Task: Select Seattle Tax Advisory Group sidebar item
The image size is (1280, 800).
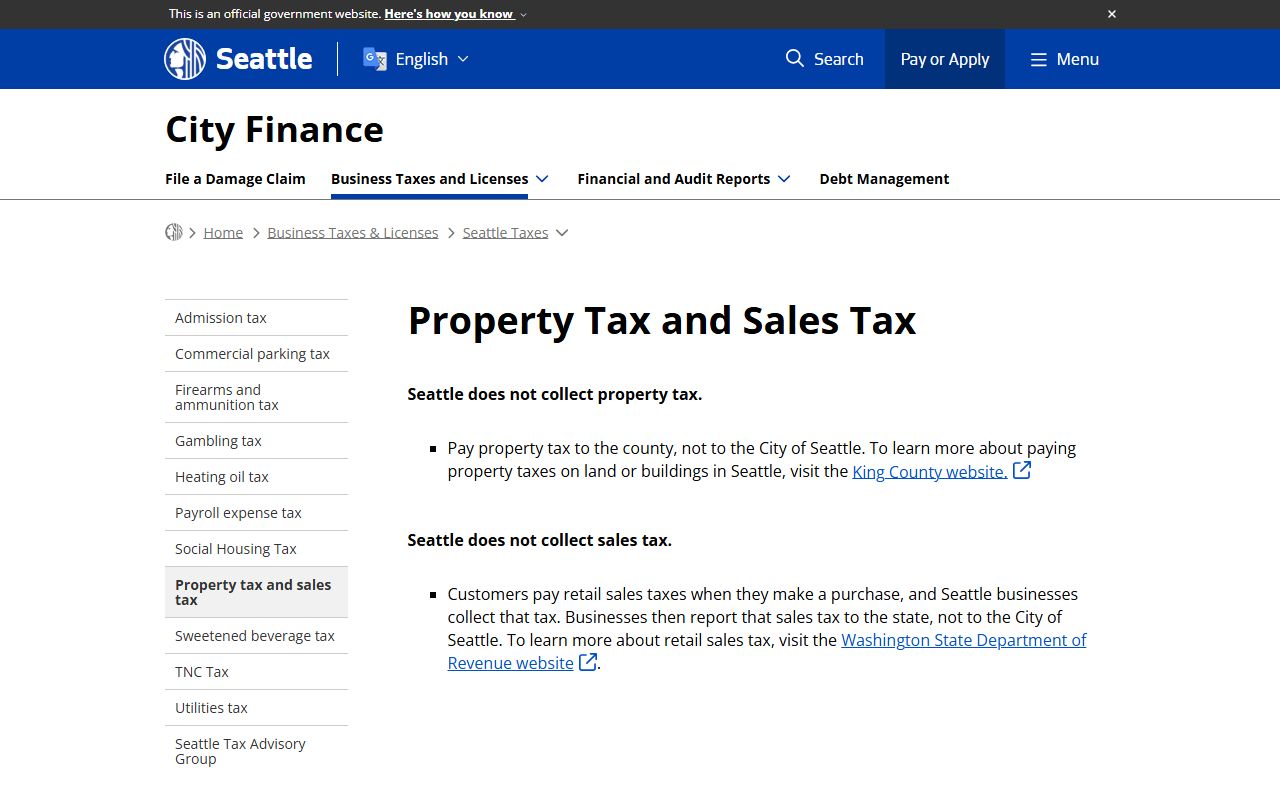Action: 256,751
